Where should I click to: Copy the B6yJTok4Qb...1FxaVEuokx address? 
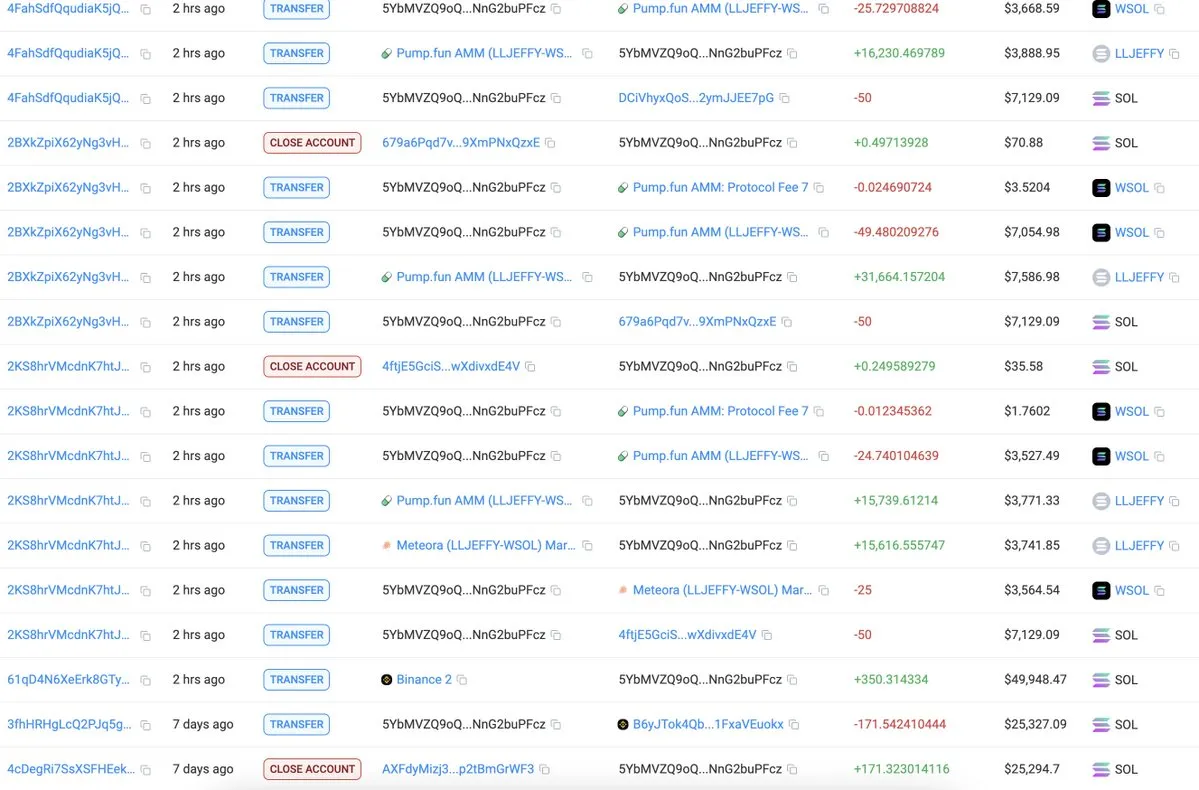coord(794,724)
